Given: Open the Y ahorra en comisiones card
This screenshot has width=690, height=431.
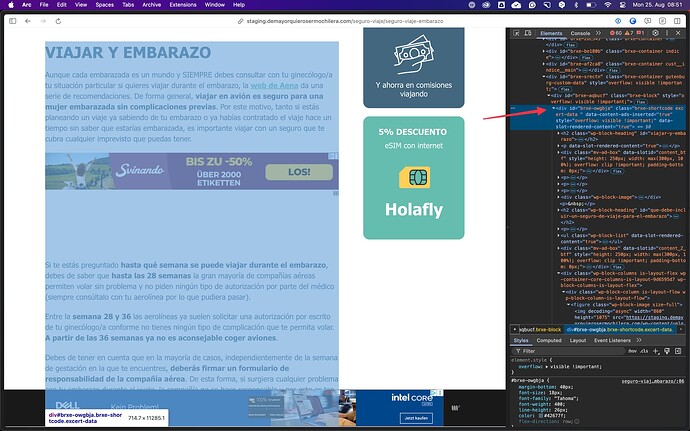Looking at the screenshot, I should point(414,67).
